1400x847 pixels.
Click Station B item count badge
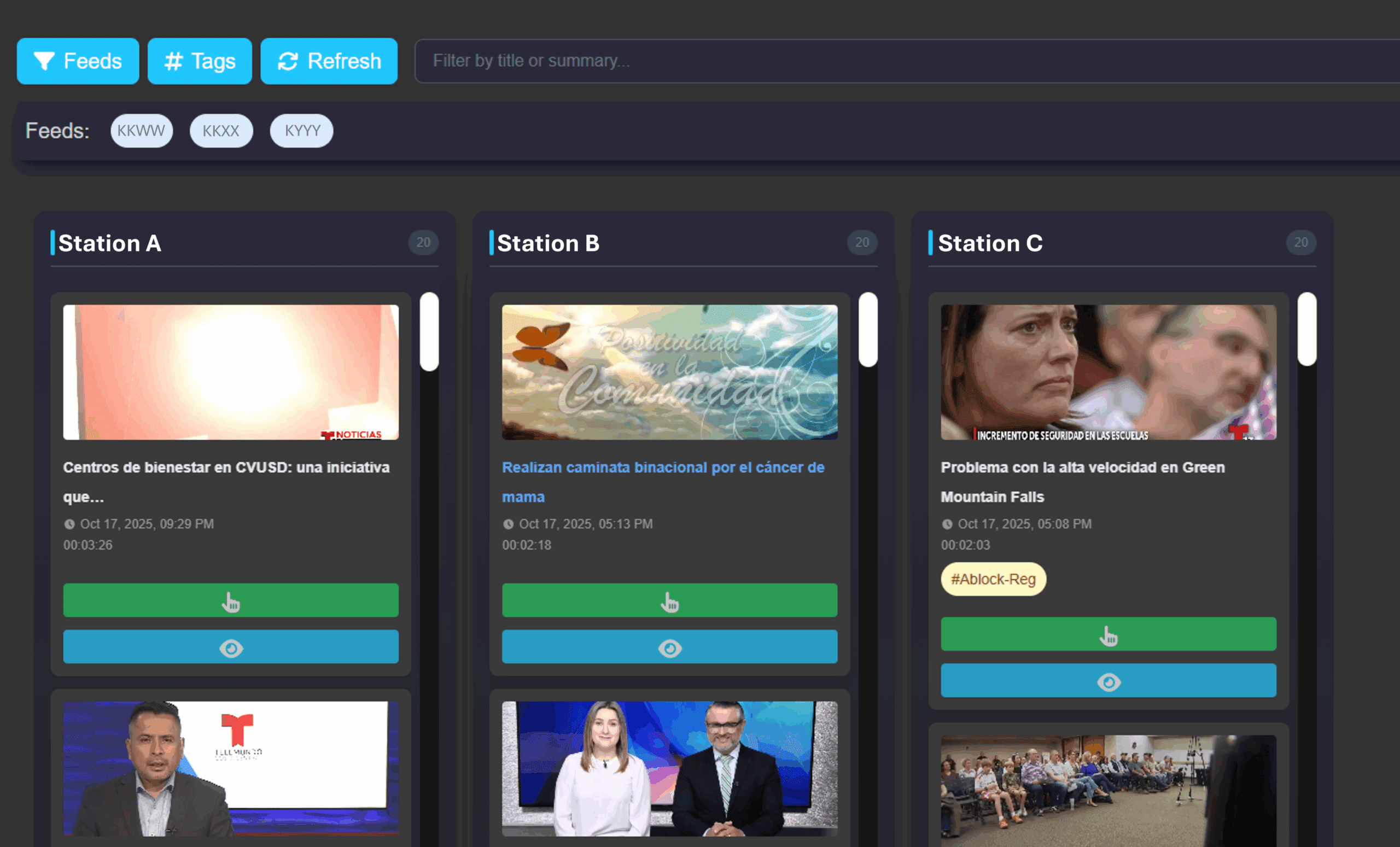pyautogui.click(x=862, y=243)
